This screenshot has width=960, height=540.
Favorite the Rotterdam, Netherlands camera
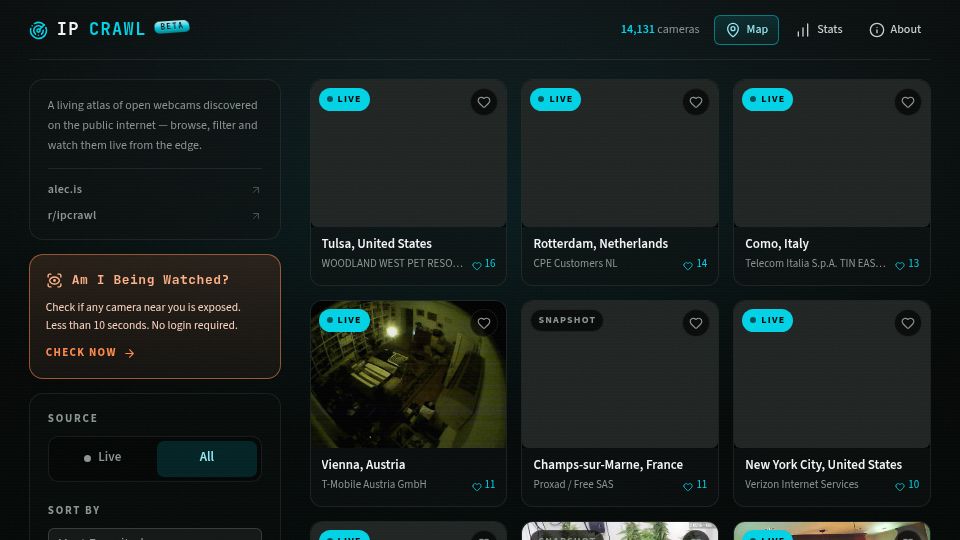coord(696,102)
